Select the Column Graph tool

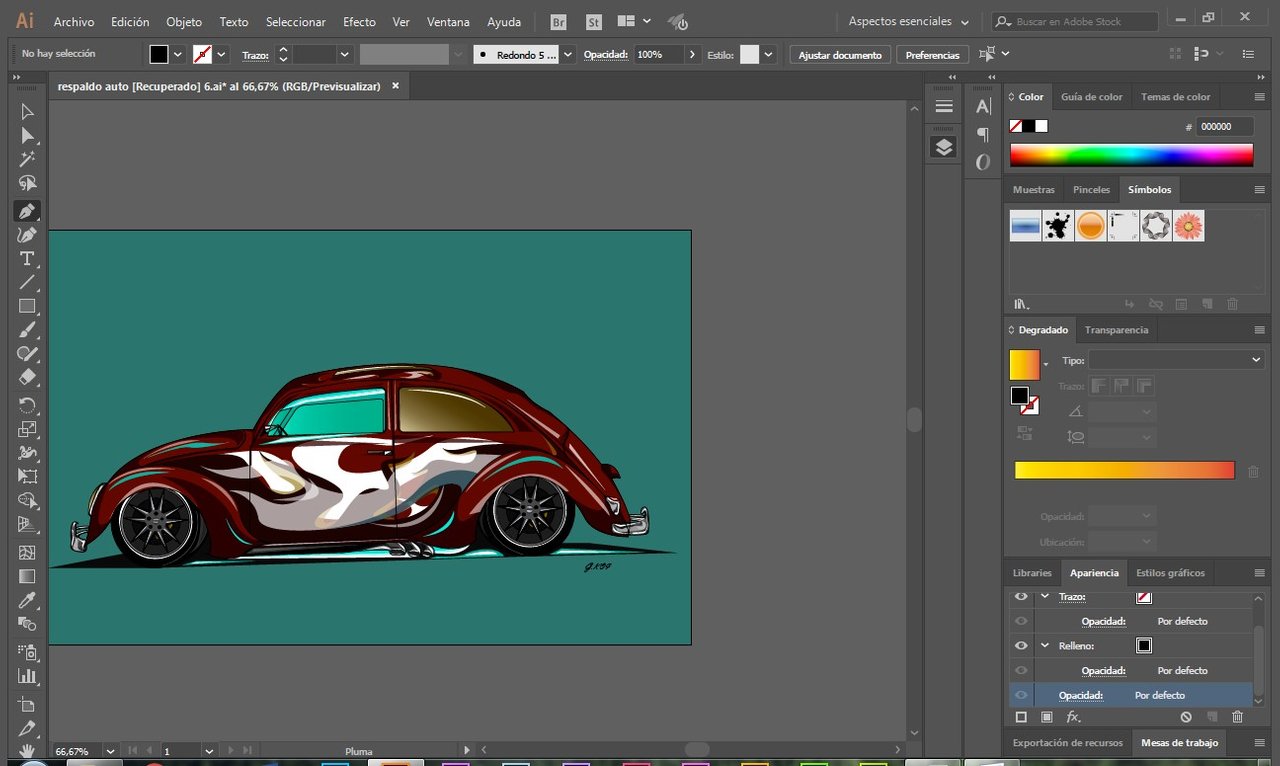27,675
